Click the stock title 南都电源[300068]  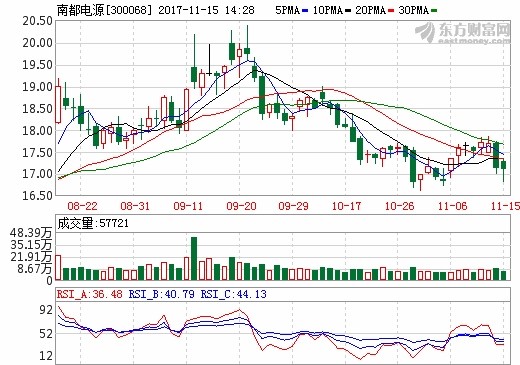(104, 10)
